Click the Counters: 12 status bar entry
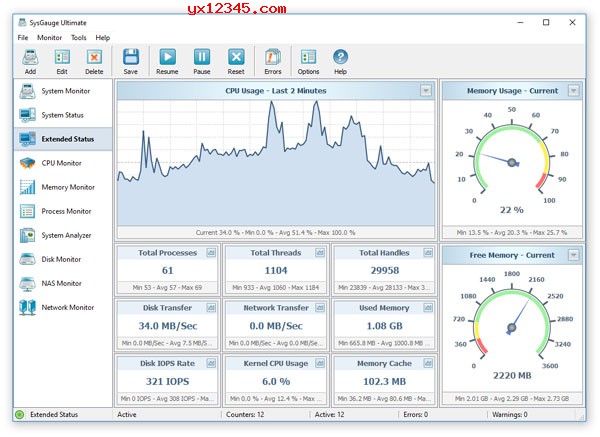 [245, 414]
